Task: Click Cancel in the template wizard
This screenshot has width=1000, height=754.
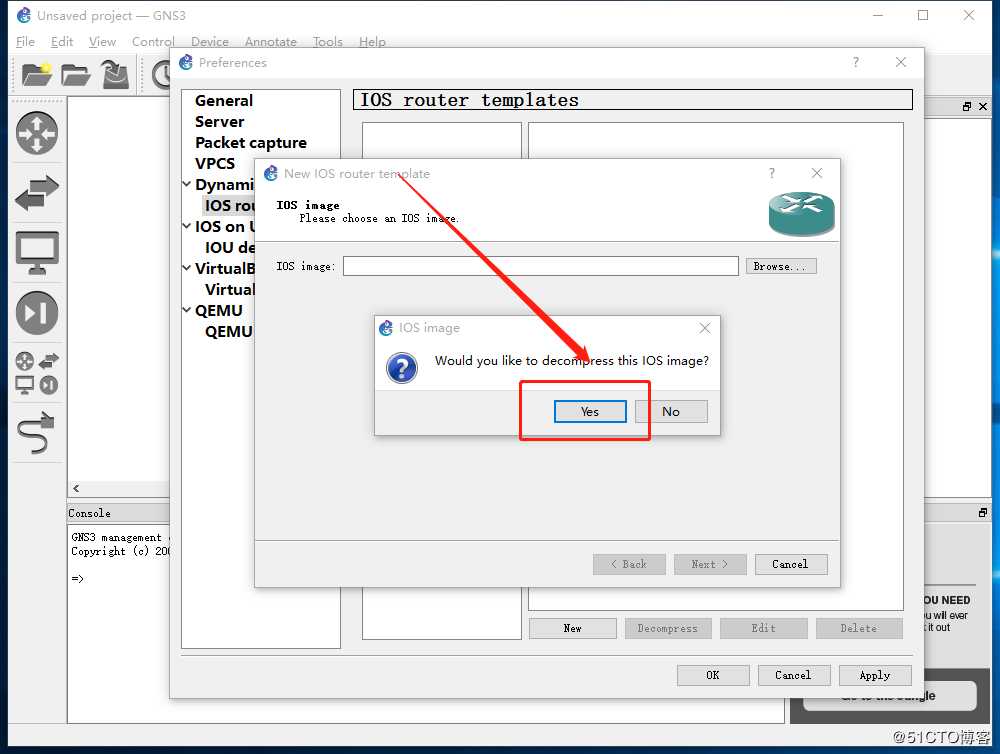Action: [x=791, y=564]
